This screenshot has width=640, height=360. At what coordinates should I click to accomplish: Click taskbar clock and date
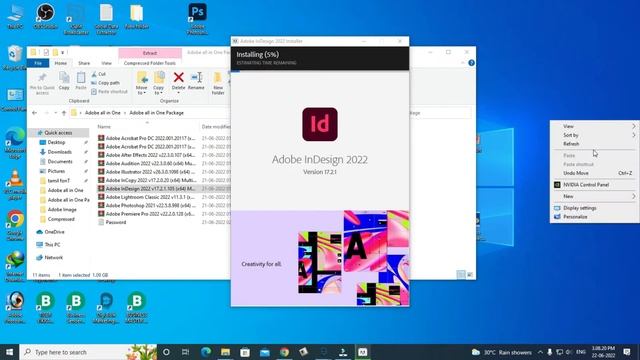603,352
